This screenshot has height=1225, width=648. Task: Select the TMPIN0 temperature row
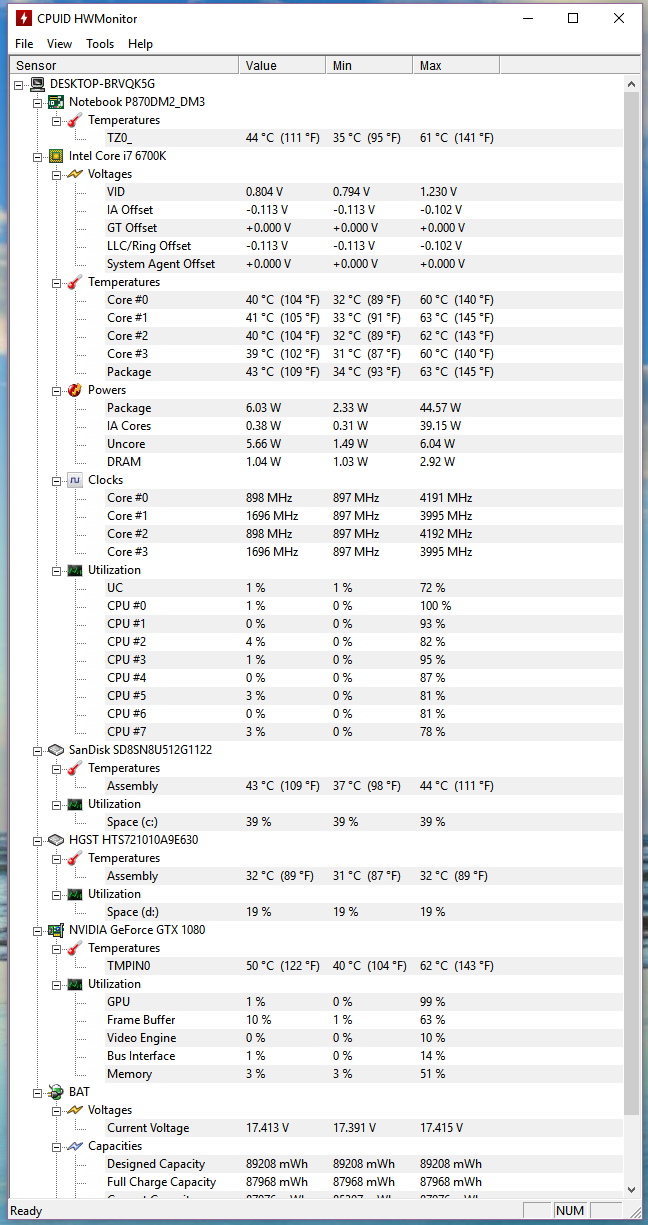[364, 966]
